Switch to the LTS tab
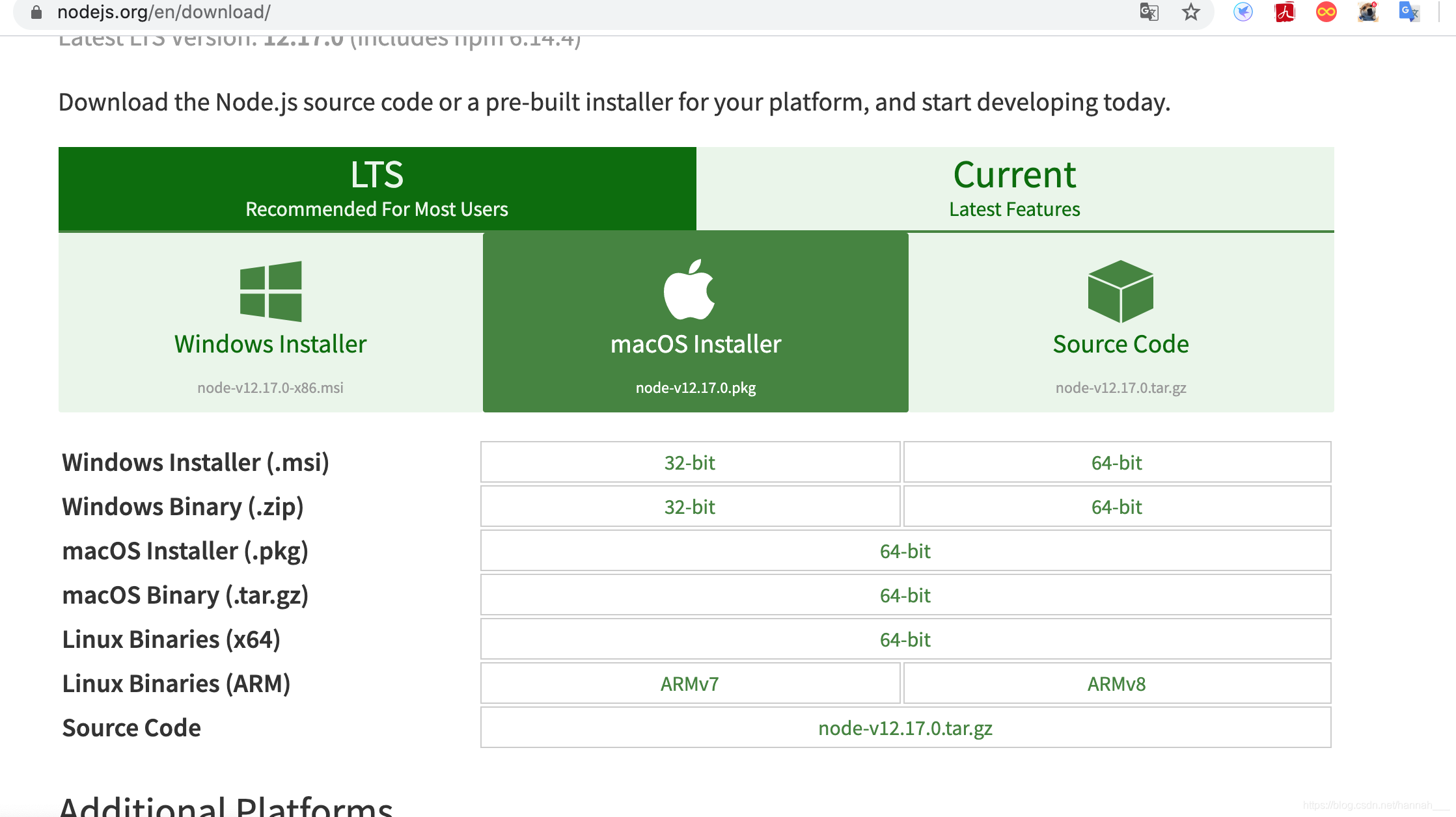Screen dimensions: 1456x817 tap(377, 189)
